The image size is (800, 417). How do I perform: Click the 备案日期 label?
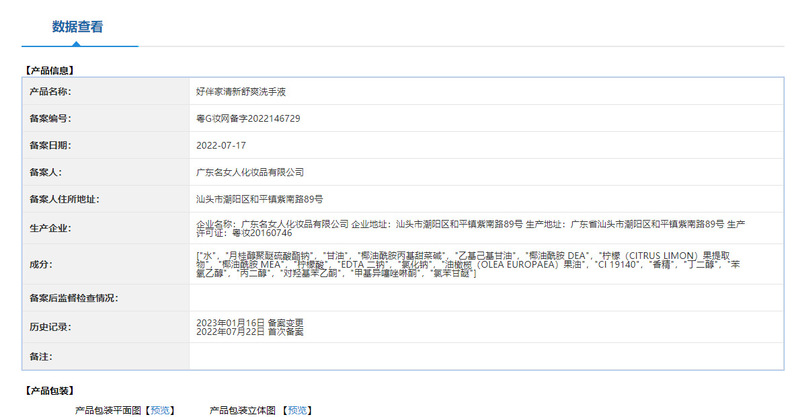[50, 145]
